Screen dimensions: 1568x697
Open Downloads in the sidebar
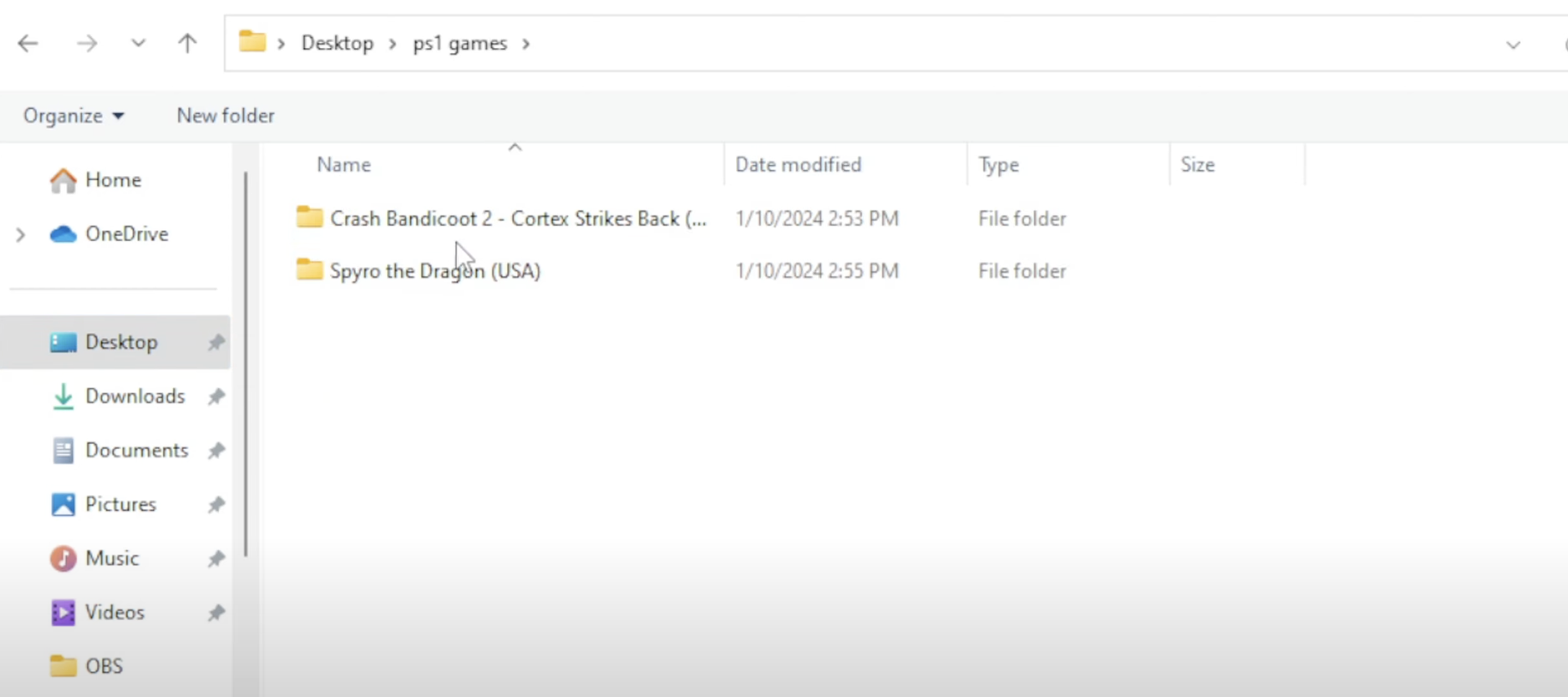(x=135, y=396)
